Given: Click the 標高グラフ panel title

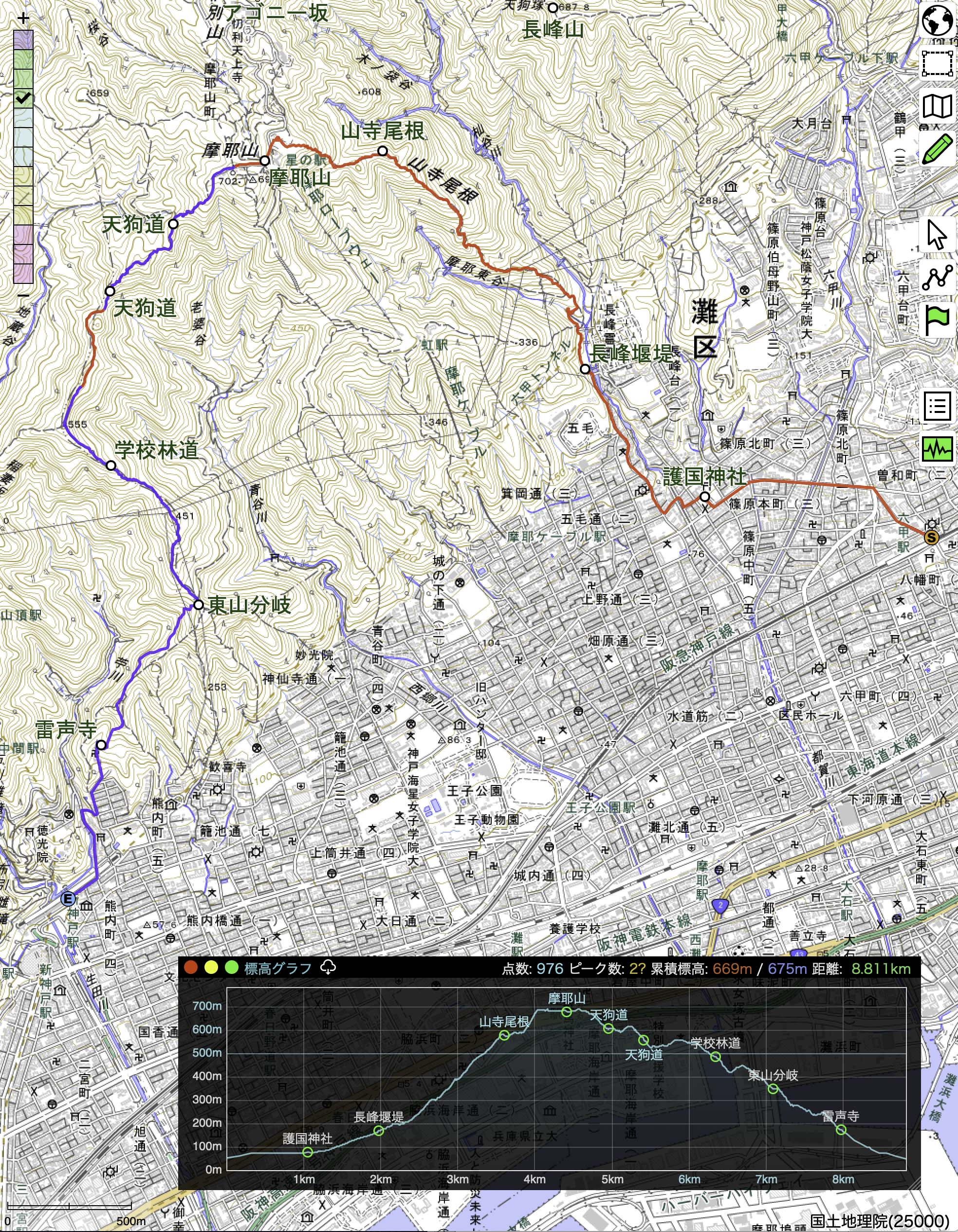Looking at the screenshot, I should (278, 969).
